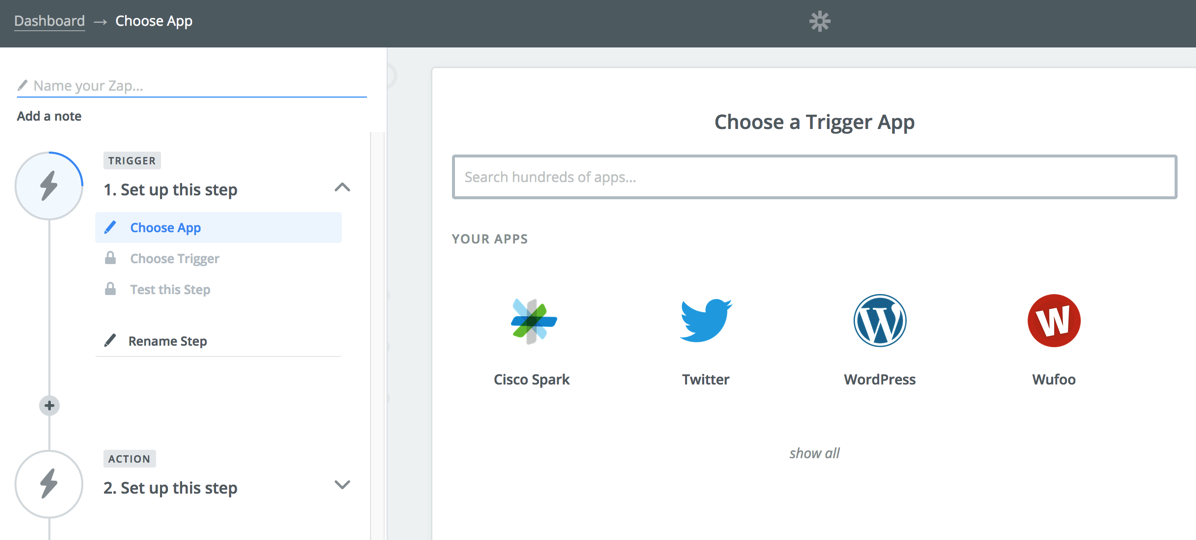Click the Zapier logo in header
This screenshot has width=1196, height=540.
point(819,21)
